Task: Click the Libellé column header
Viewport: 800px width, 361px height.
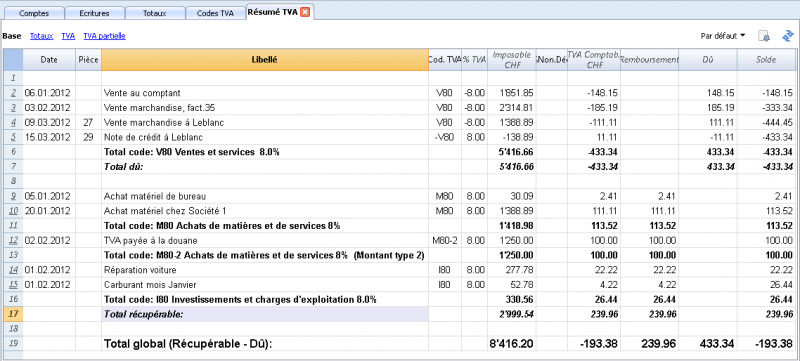Action: coord(265,60)
